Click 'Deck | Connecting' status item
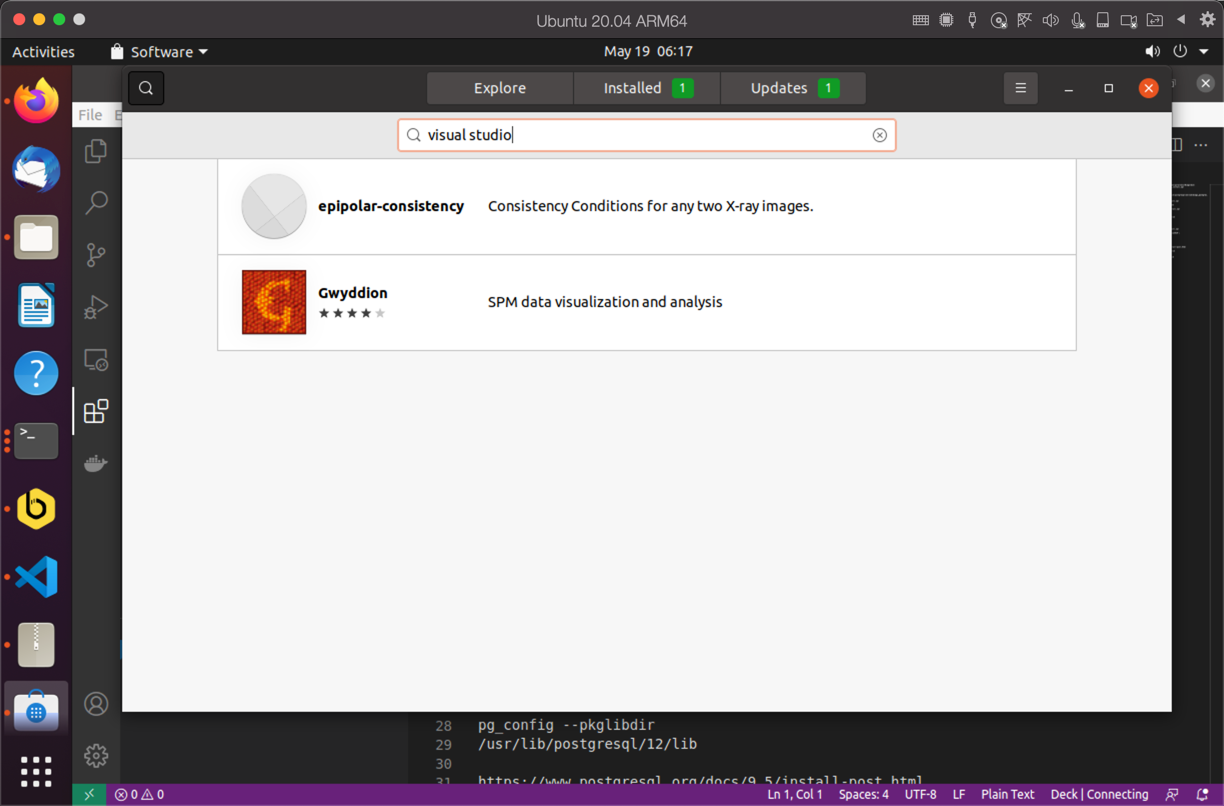 [1099, 794]
